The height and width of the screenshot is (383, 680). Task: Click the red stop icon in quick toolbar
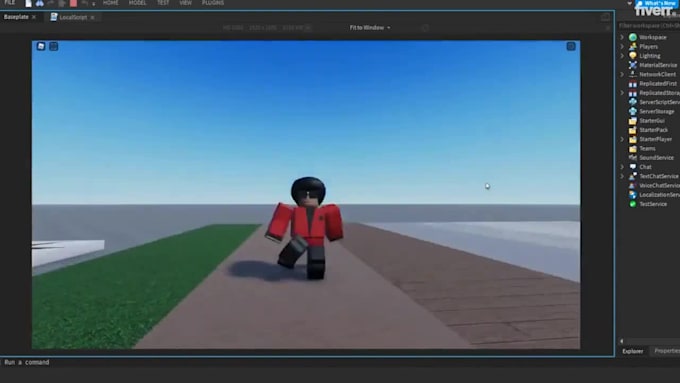point(73,3)
